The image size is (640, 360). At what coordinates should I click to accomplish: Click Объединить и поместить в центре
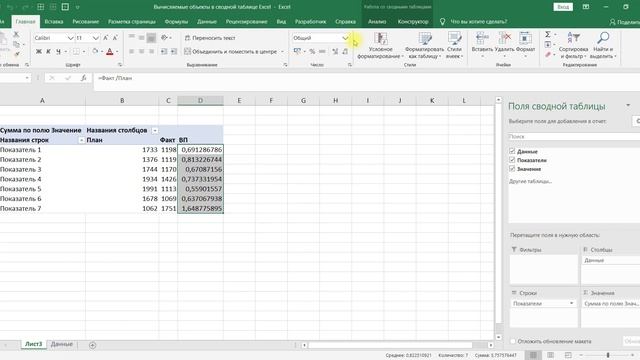(x=230, y=51)
